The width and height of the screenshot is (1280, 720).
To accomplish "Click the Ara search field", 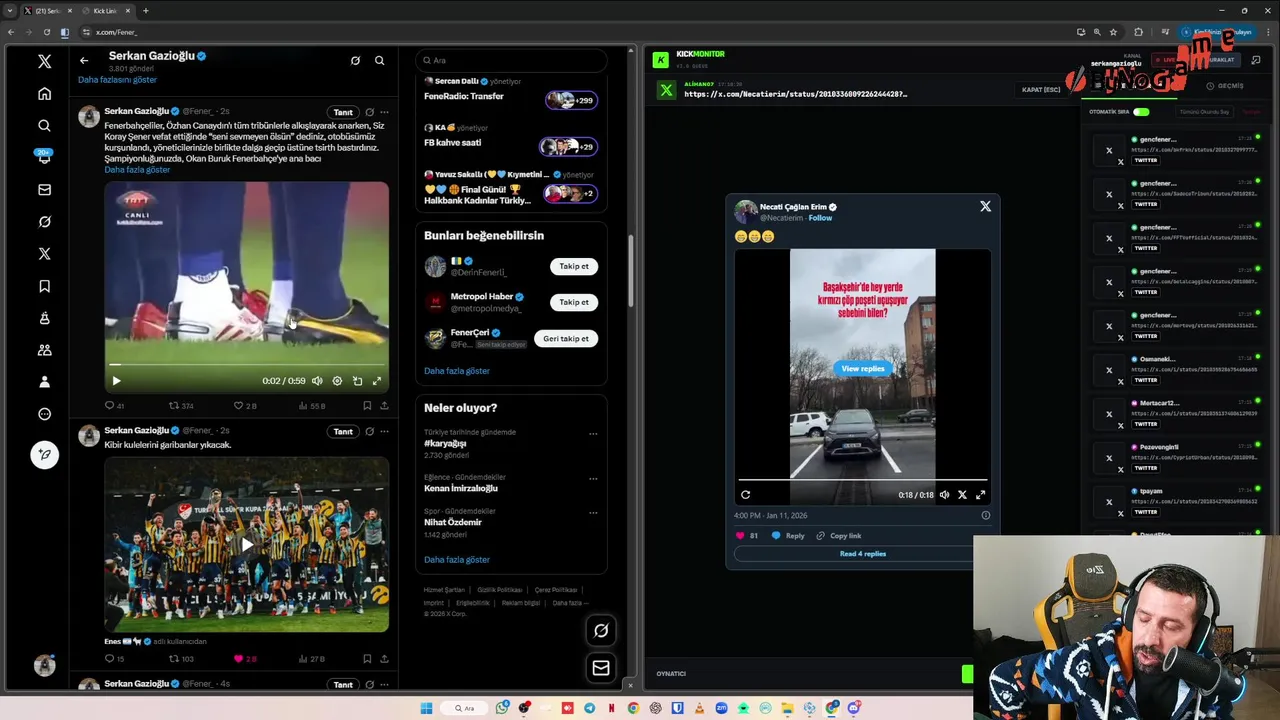I will point(511,61).
